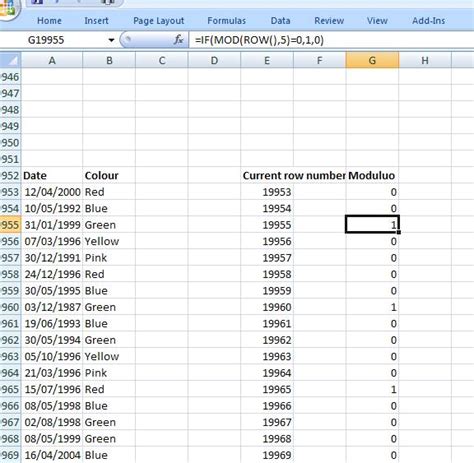474x463 pixels.
Task: Click the cell containing 19969
Action: [267, 455]
